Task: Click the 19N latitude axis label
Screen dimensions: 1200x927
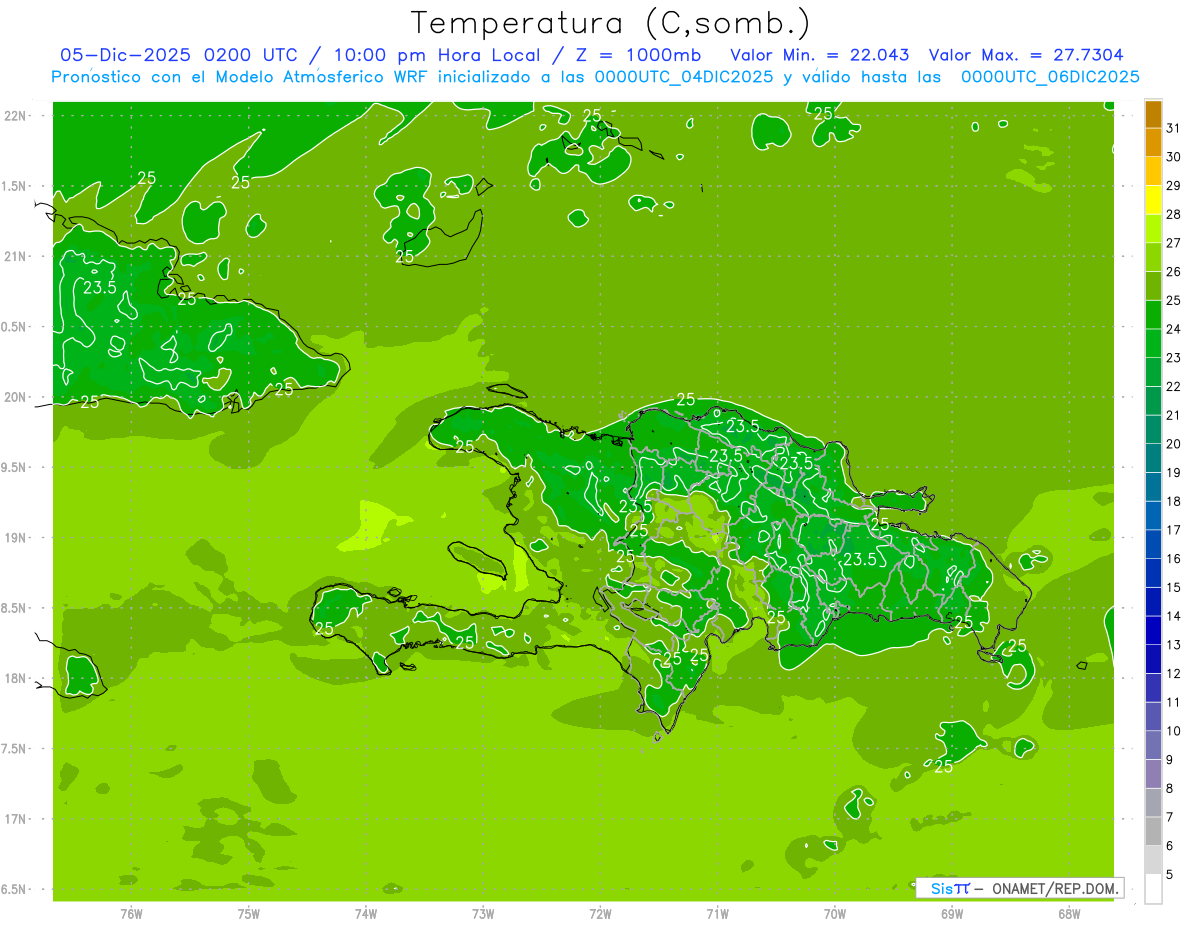Action: click(x=16, y=538)
